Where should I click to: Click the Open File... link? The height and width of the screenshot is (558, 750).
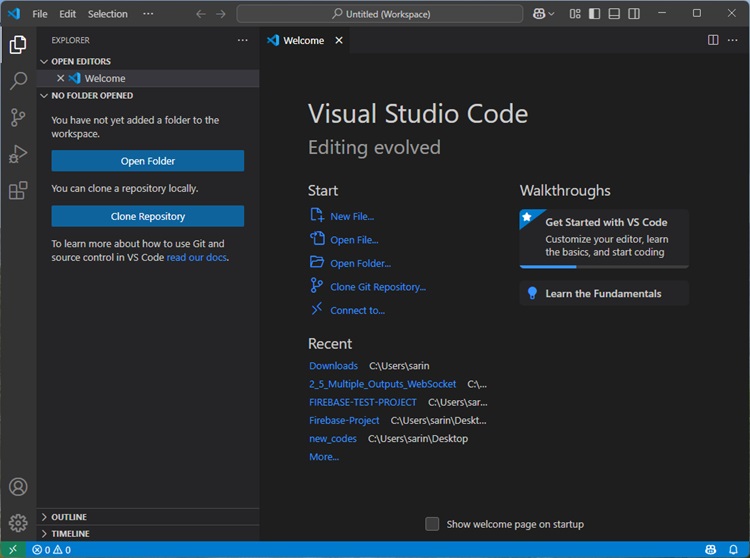pyautogui.click(x=354, y=240)
